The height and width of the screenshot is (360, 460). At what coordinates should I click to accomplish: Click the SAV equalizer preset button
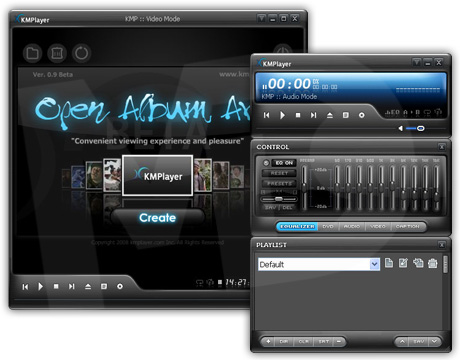tap(270, 208)
